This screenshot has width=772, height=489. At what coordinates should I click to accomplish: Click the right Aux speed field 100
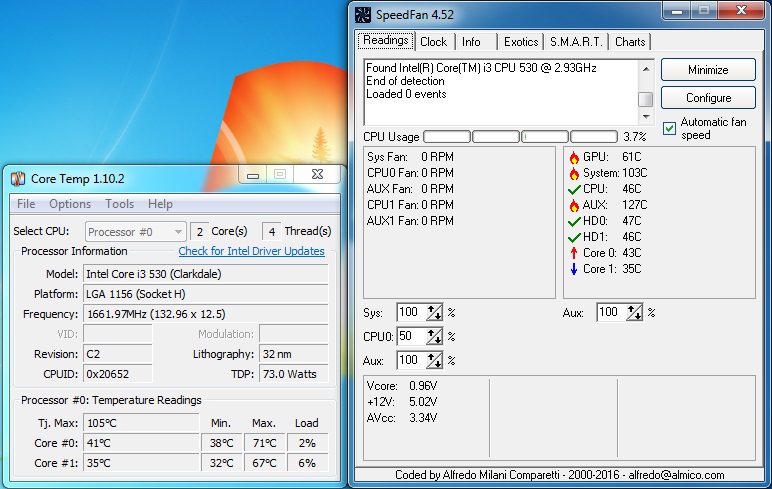(611, 312)
